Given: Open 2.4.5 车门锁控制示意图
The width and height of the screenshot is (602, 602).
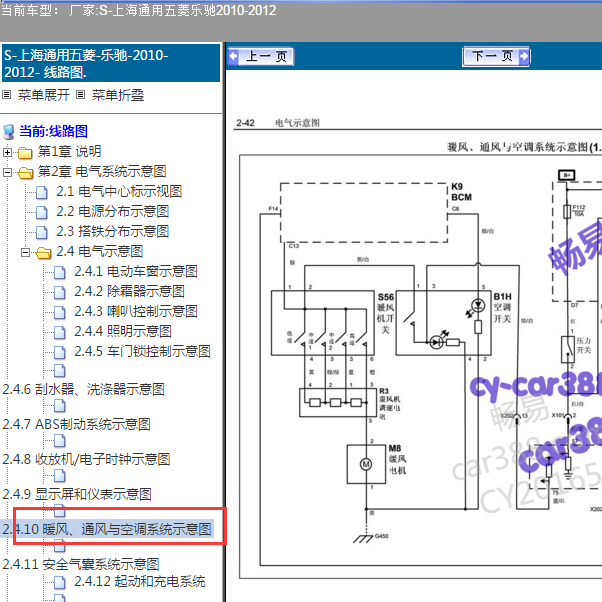Looking at the screenshot, I should (142, 351).
